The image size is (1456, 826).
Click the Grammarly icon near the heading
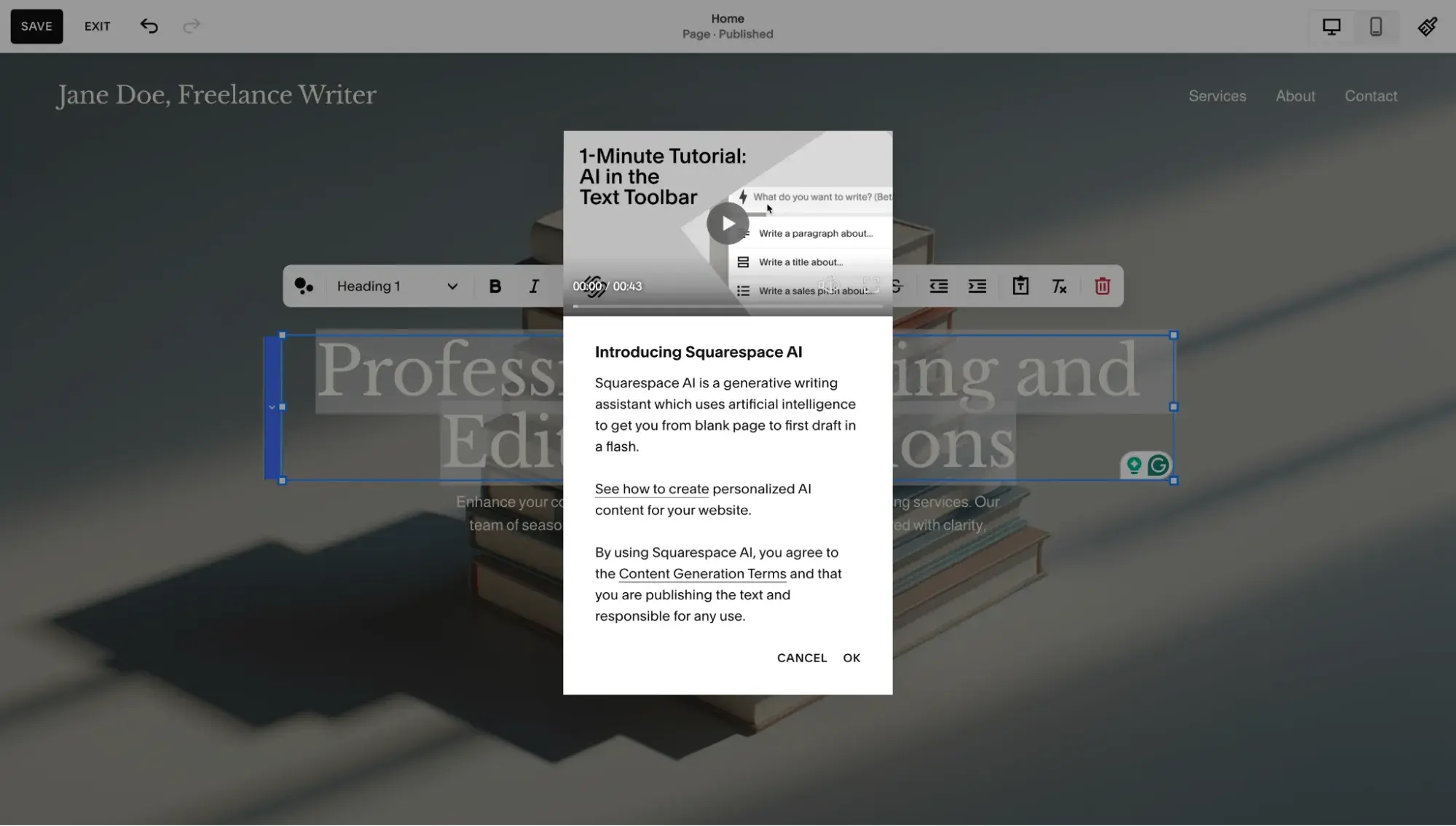1157,465
